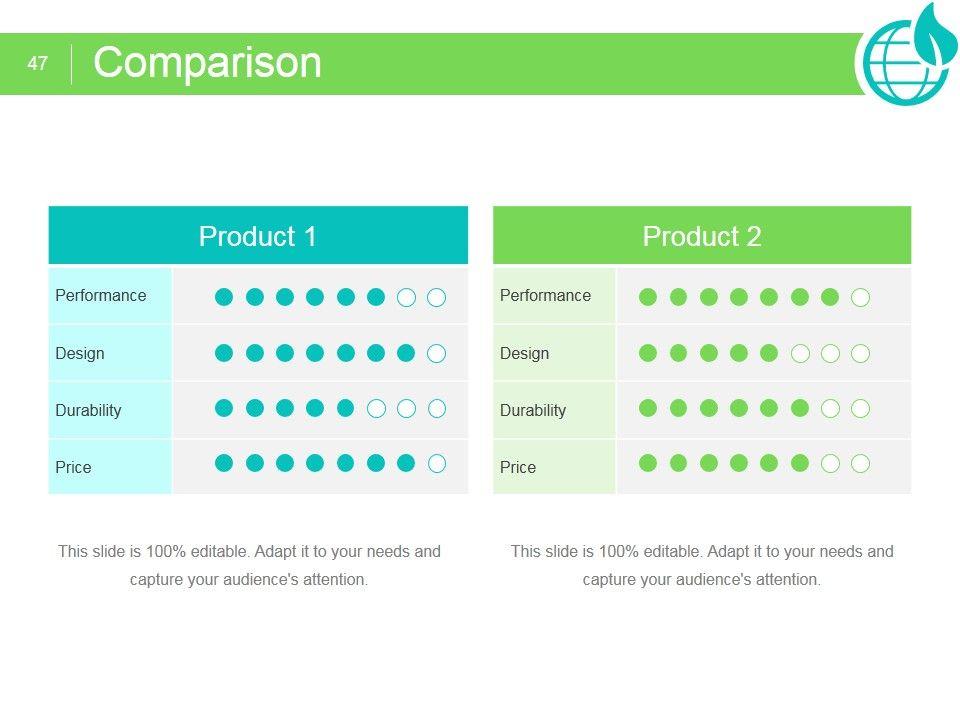Click Product 2 Performance label

(545, 295)
